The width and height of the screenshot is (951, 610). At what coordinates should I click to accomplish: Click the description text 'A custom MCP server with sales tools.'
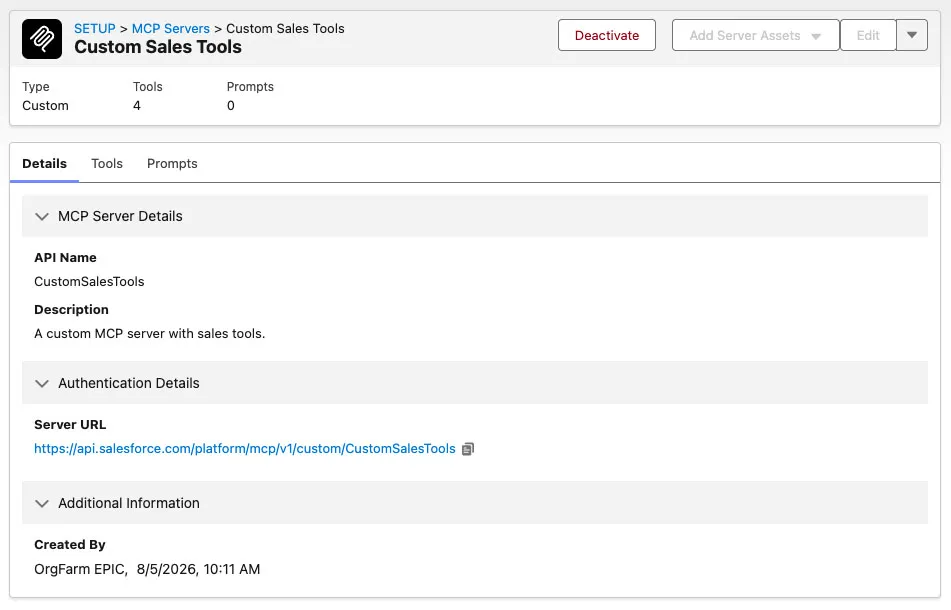tap(150, 333)
